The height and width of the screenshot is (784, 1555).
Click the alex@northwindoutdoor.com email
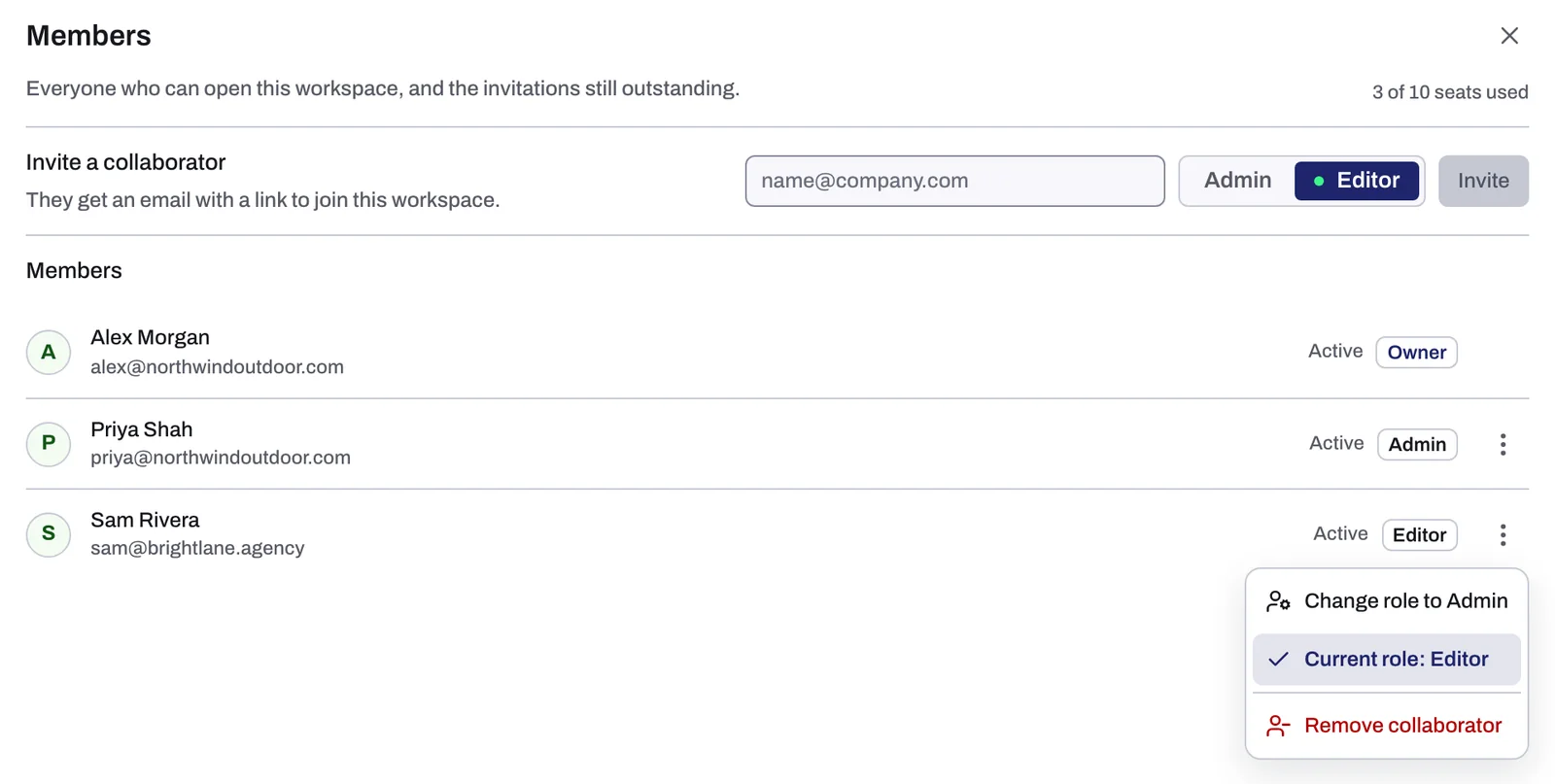[217, 367]
